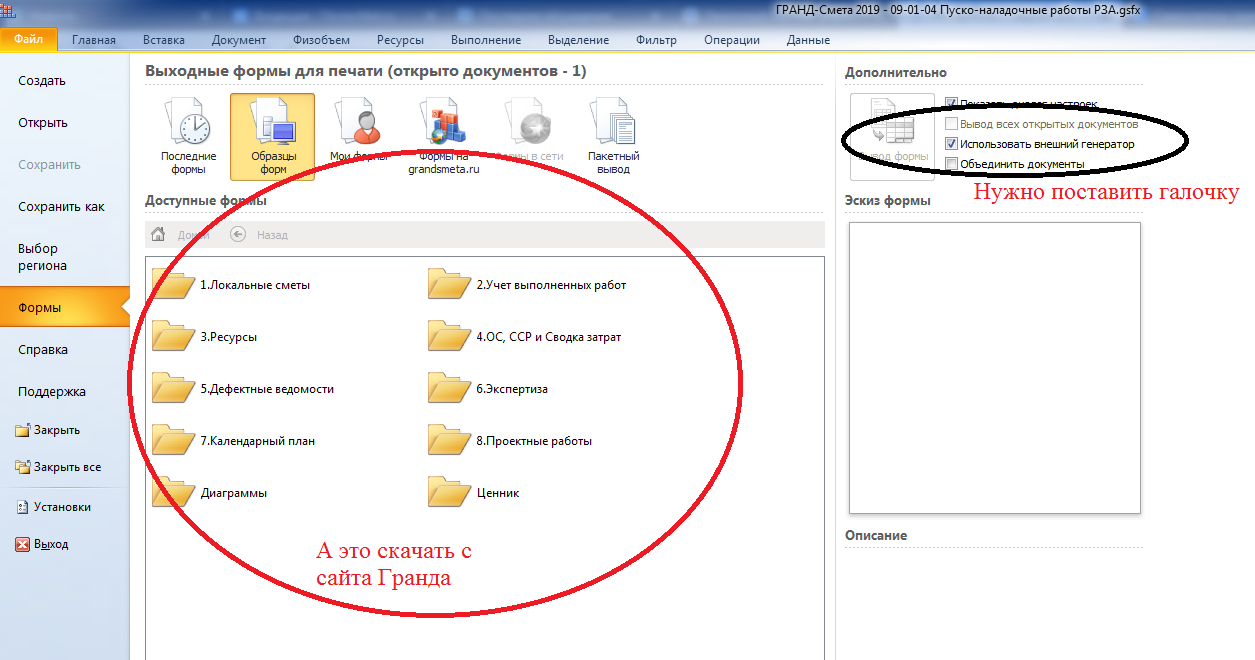Image resolution: width=1255 pixels, height=660 pixels.
Task: Toggle Использовать внешний генератор checkbox
Action: click(x=952, y=144)
